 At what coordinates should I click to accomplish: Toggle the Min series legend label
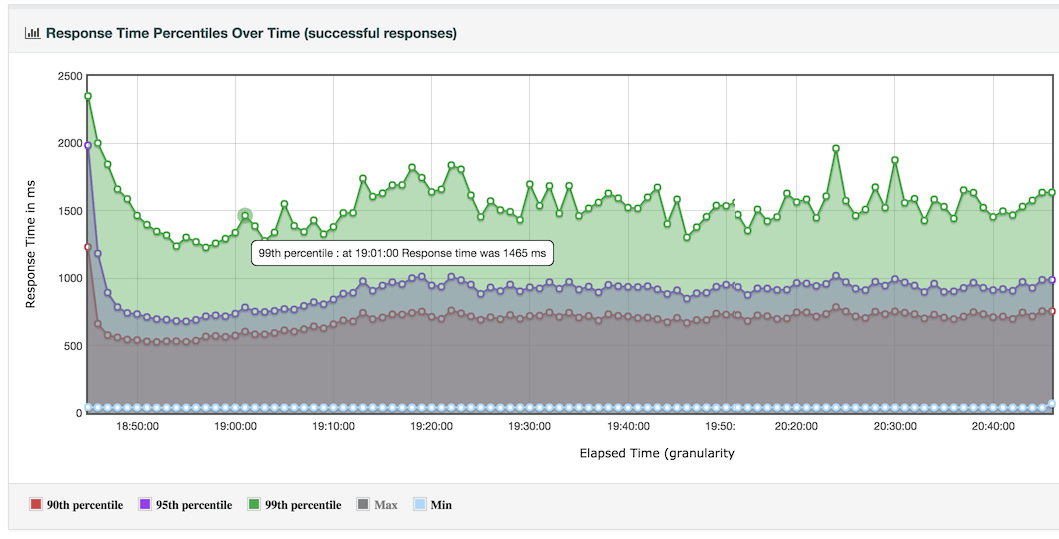(441, 505)
